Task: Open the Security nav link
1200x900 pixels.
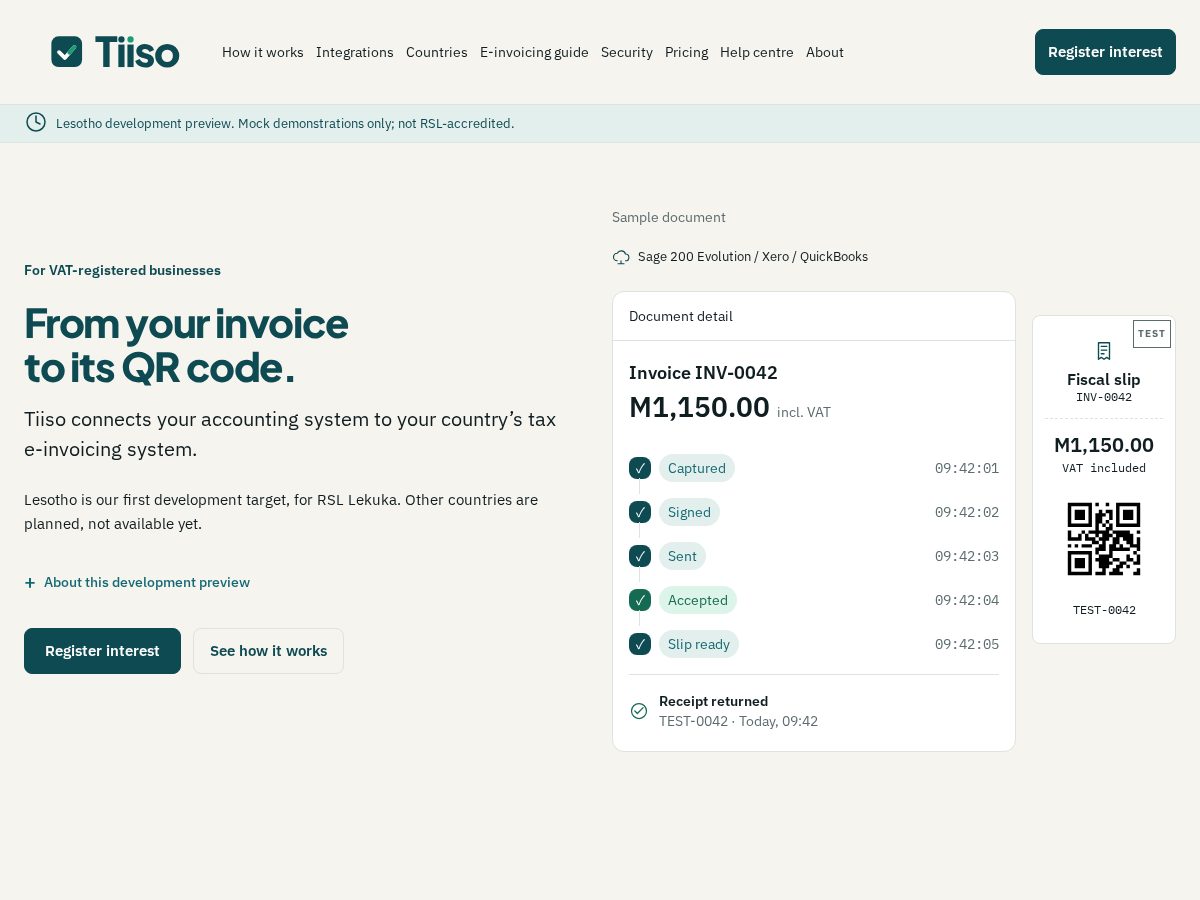Action: point(627,52)
